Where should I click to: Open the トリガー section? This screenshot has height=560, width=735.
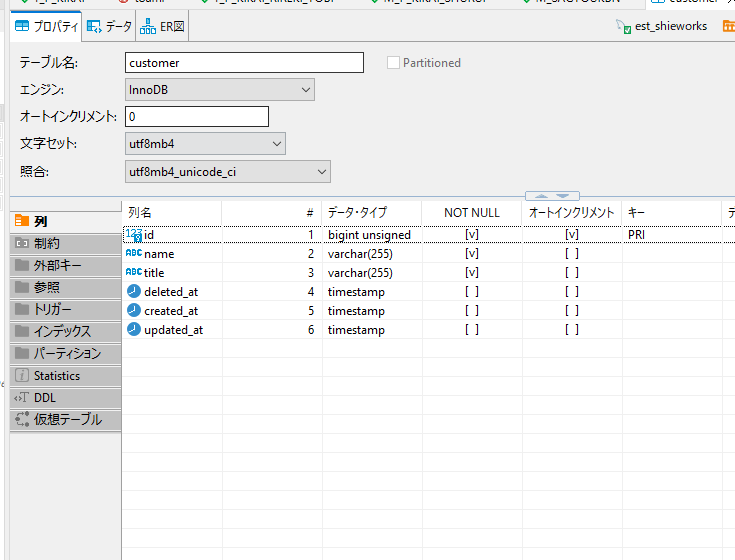tap(66, 309)
